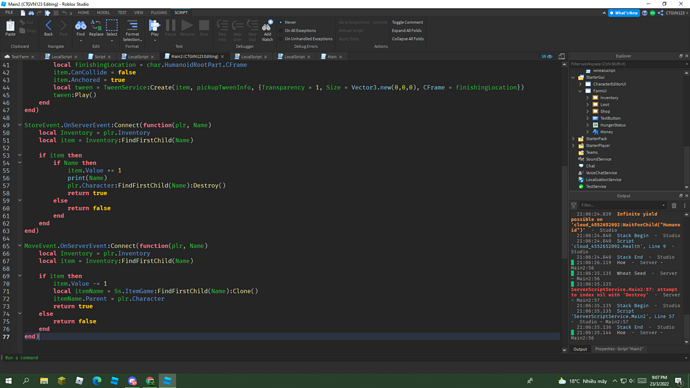
Task: Switch to VIEW ribbon tab
Action: pyautogui.click(x=139, y=13)
